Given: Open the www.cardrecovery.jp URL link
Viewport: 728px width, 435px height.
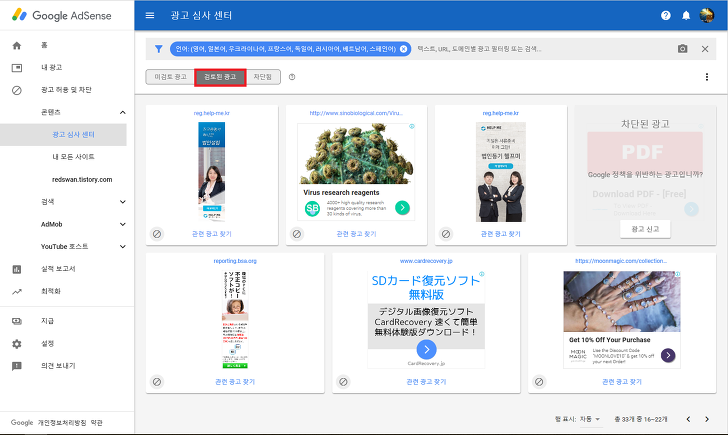Looking at the screenshot, I should [x=426, y=261].
